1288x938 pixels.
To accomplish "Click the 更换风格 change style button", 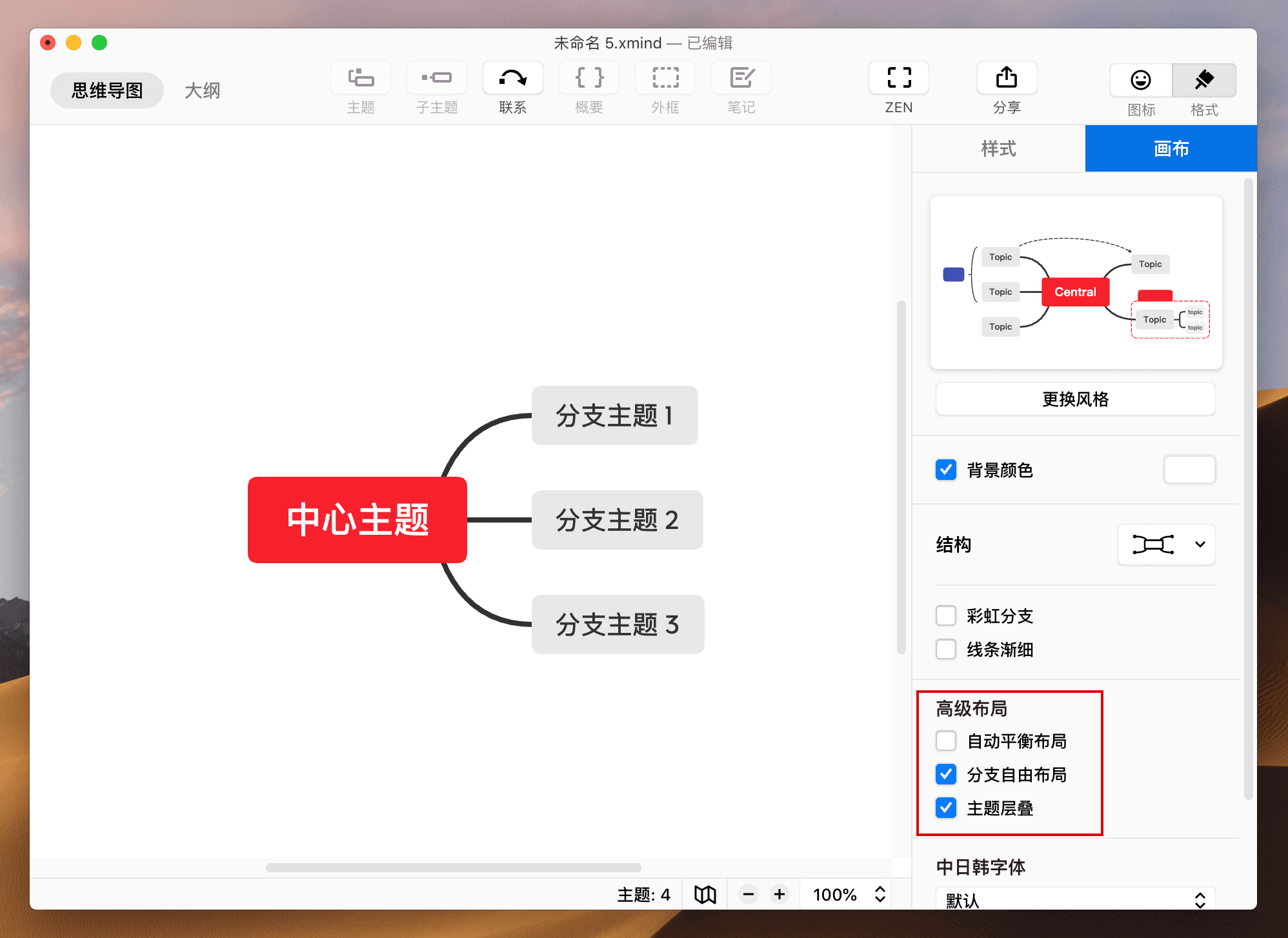I will coord(1074,399).
